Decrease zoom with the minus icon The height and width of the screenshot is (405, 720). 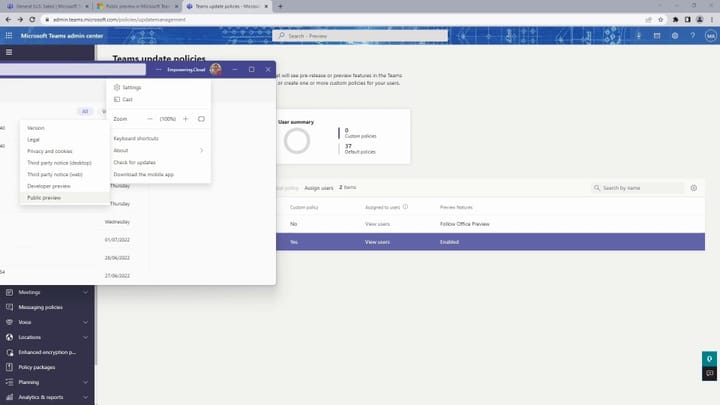pos(150,119)
